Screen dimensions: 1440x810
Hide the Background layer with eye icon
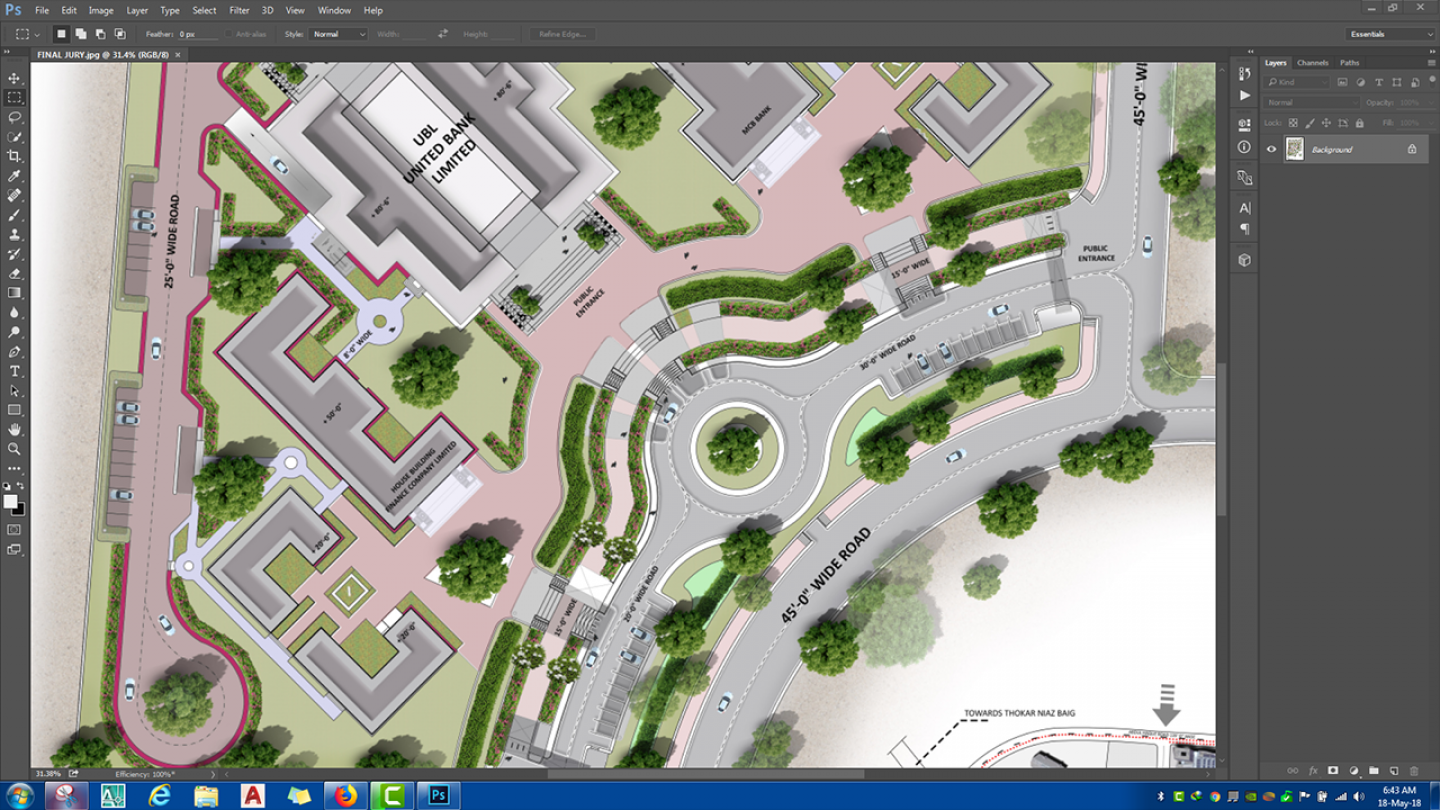(x=1271, y=149)
